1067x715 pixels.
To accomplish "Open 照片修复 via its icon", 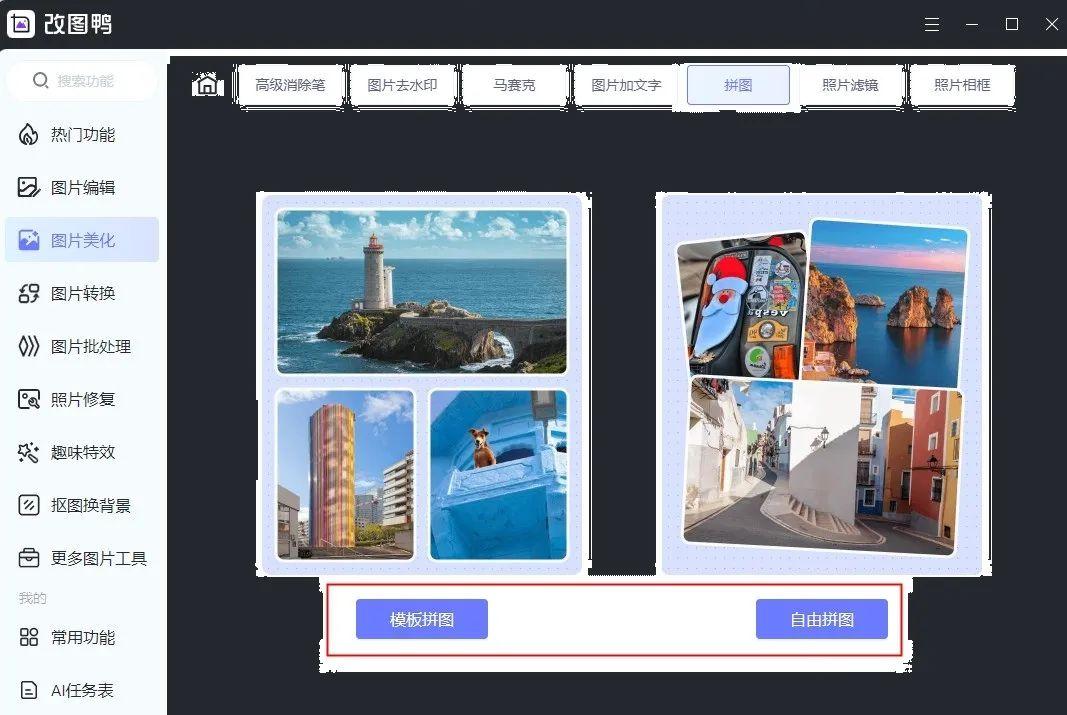I will click(29, 400).
